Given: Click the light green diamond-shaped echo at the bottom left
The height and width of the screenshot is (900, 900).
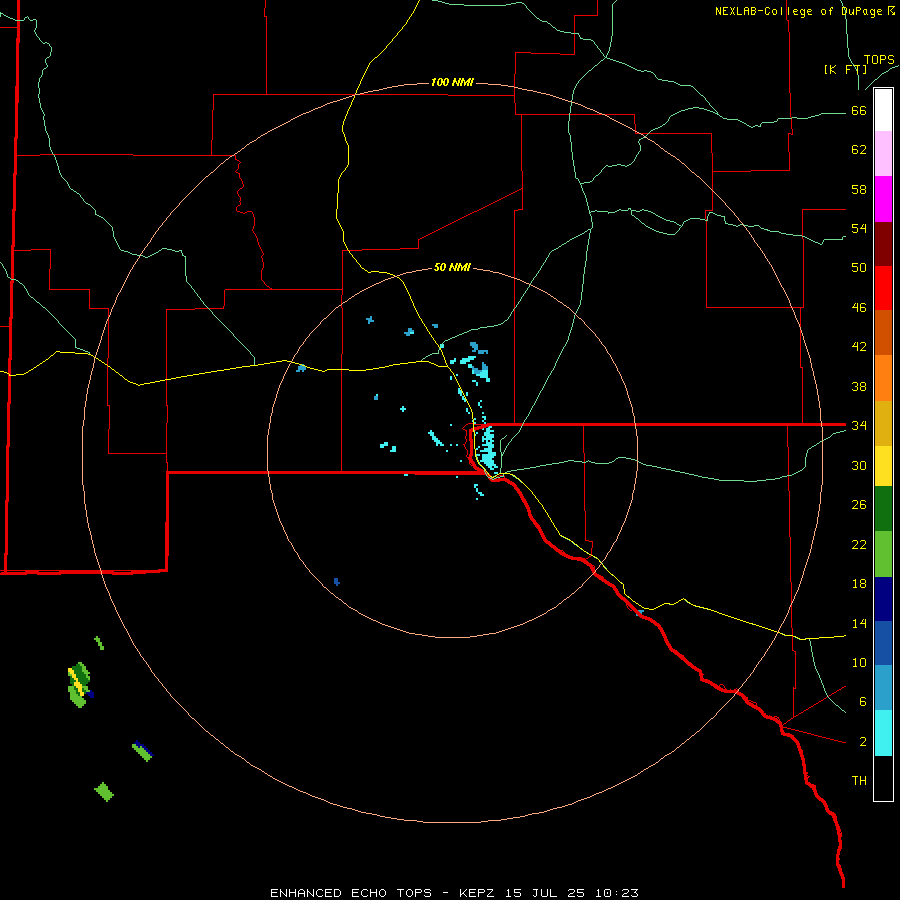Looking at the screenshot, I should pos(104,792).
